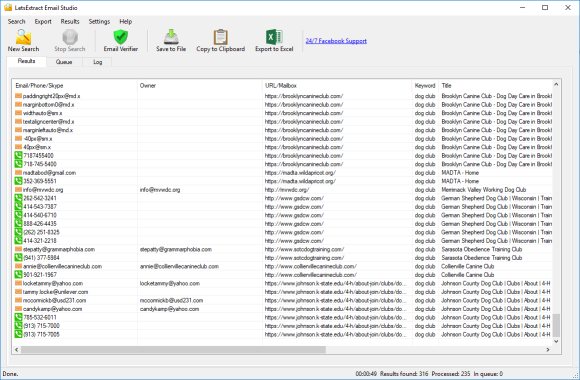Click the envelope icon for madtabod@gmail.com

[18, 173]
